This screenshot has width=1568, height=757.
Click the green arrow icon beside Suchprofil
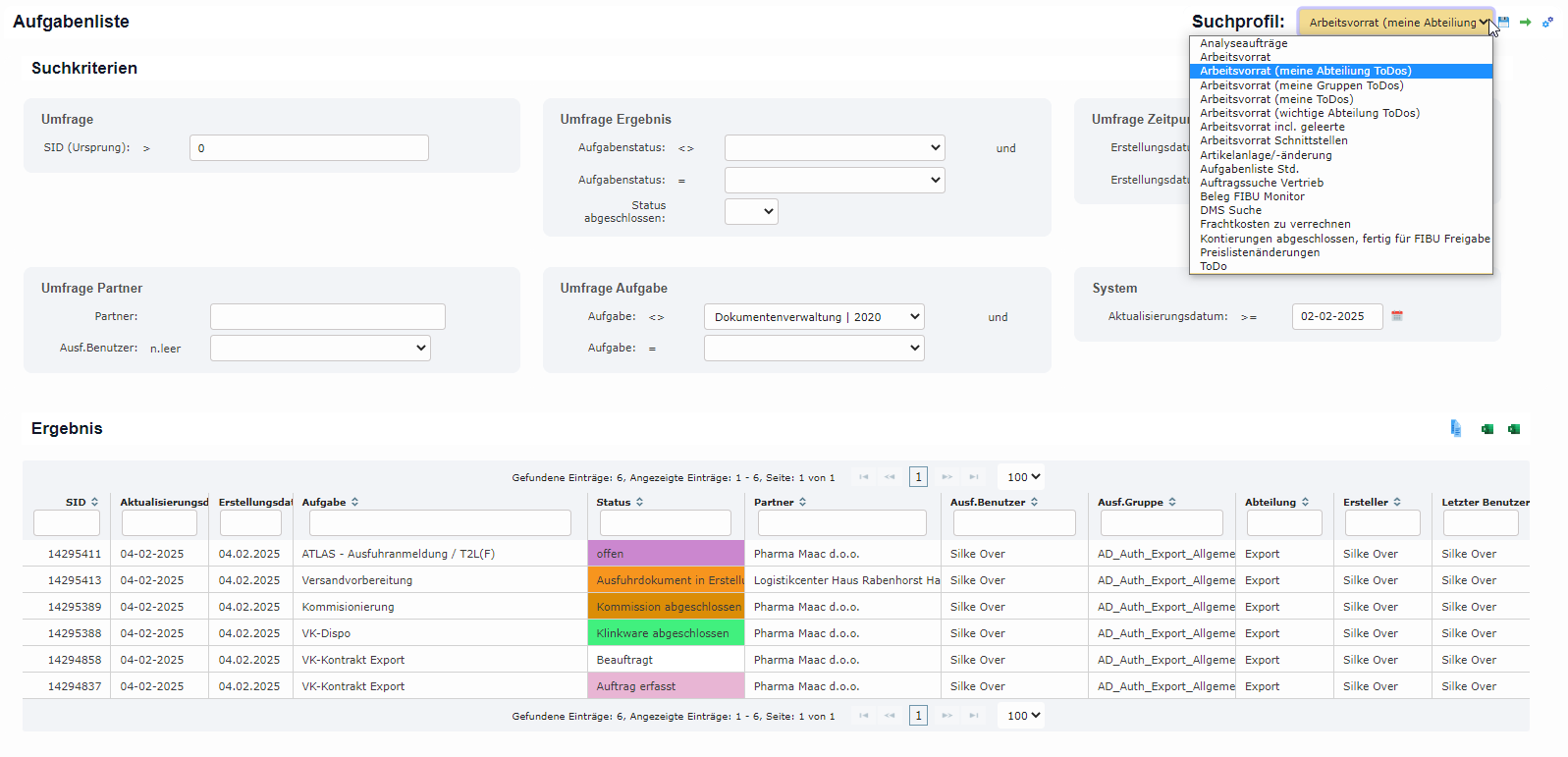1525,22
